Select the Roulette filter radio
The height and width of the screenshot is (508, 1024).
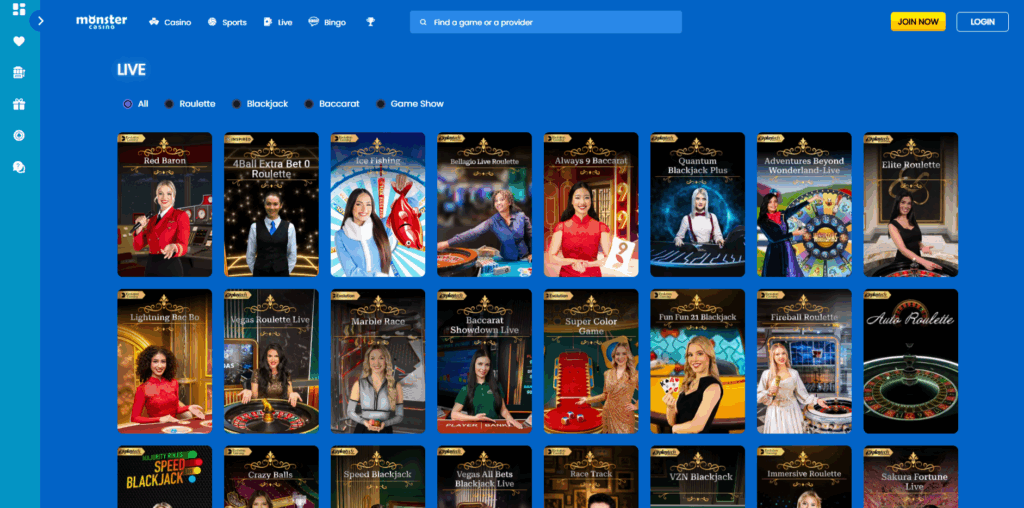click(169, 104)
